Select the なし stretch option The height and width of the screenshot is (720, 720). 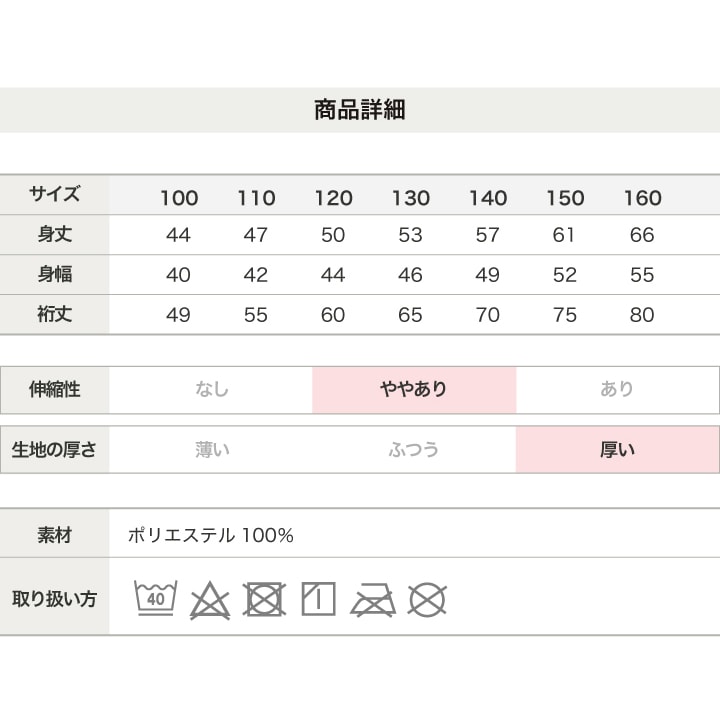[x=211, y=390]
